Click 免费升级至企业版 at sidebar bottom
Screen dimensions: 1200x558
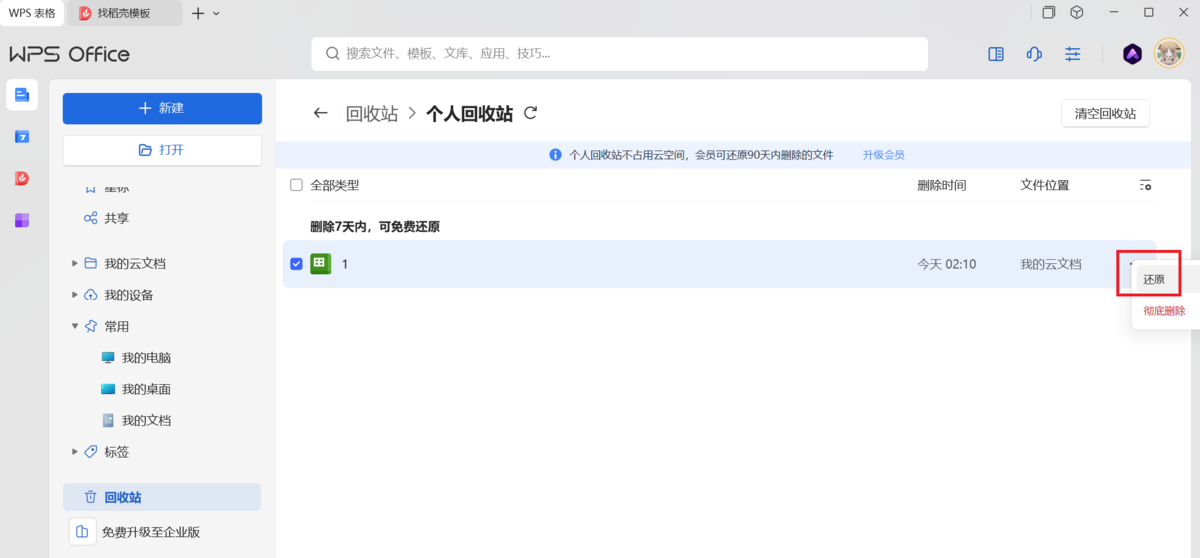pyautogui.click(x=151, y=532)
